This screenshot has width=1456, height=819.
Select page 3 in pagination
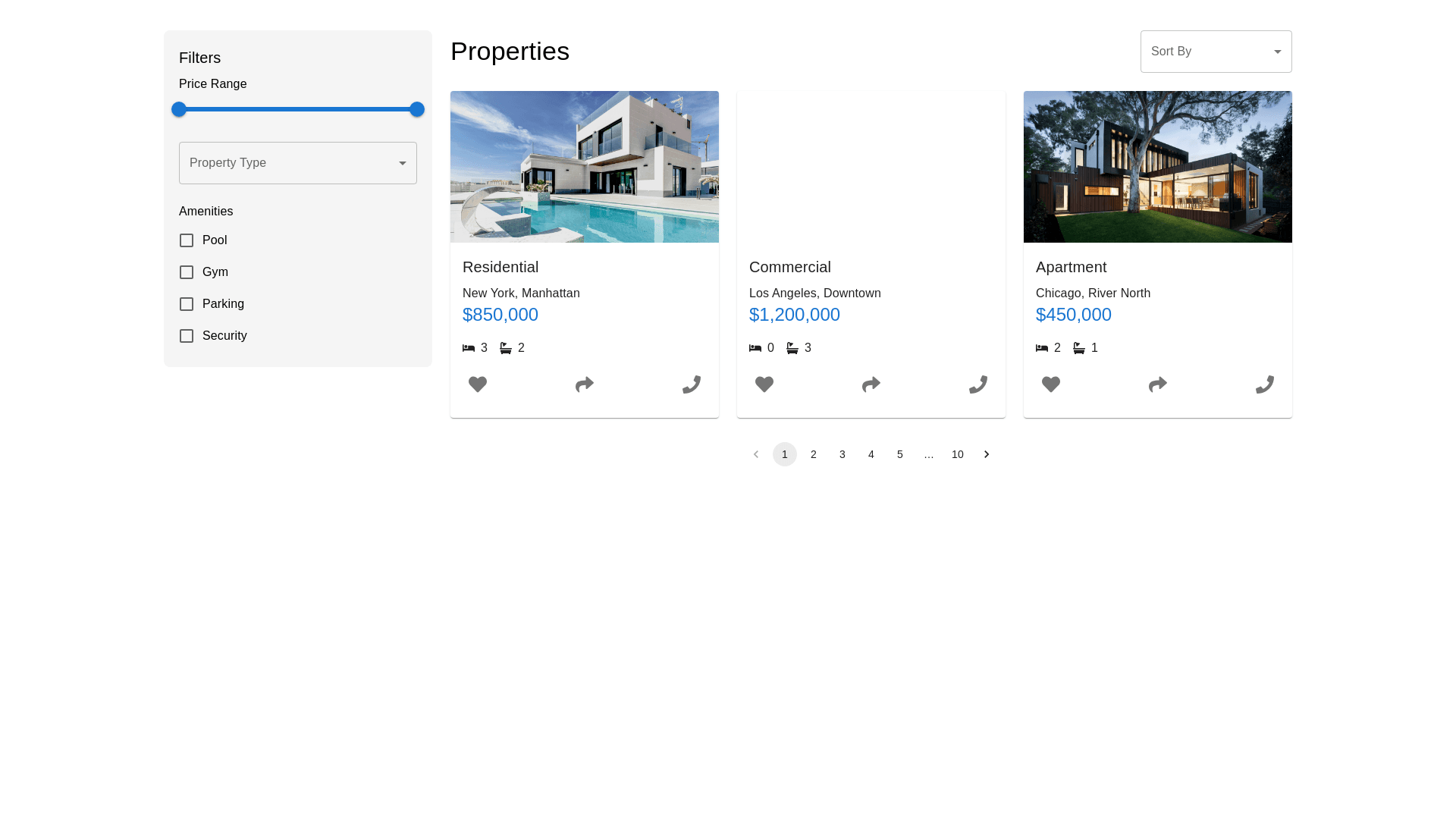843,454
